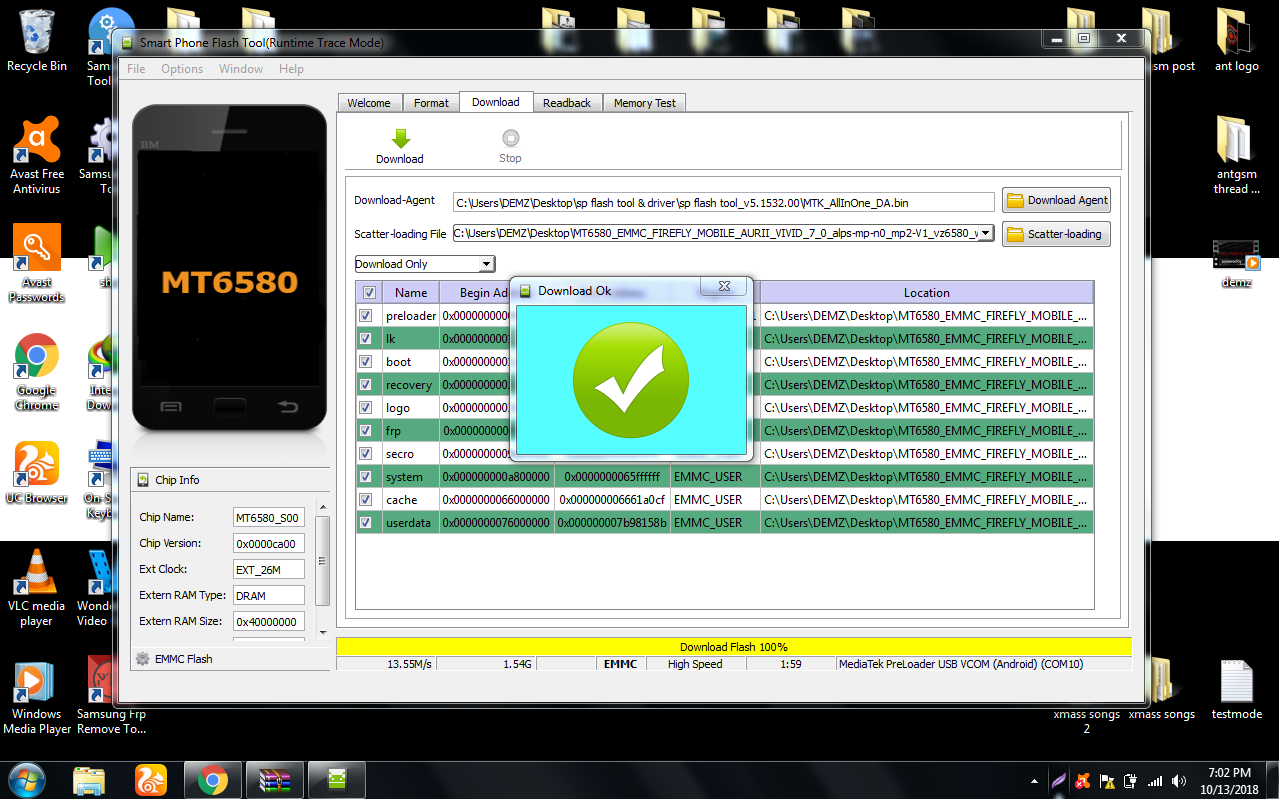
Task: Uncheck the lk partition checkbox
Action: pyautogui.click(x=366, y=339)
